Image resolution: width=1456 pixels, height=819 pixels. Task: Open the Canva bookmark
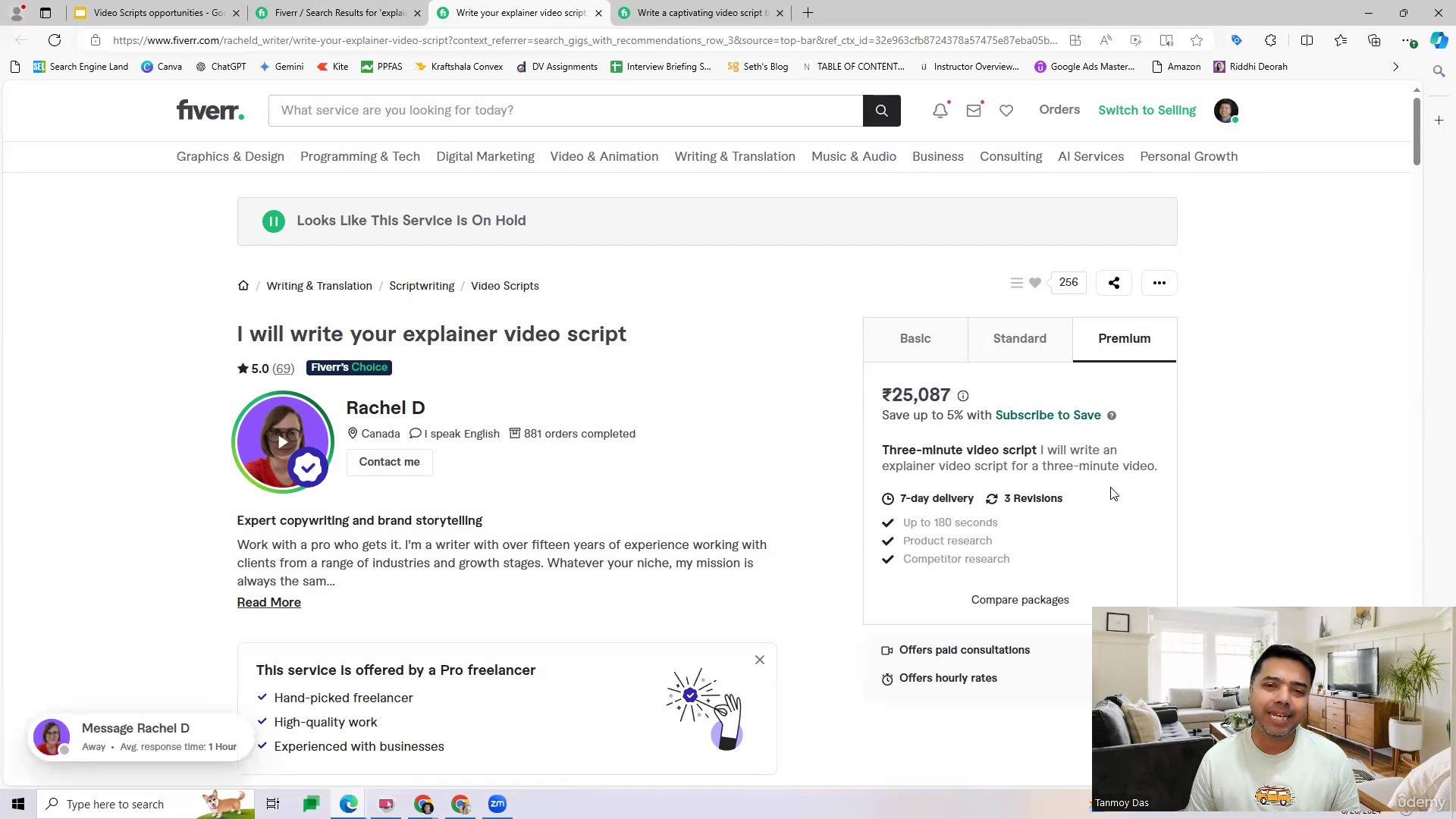pyautogui.click(x=162, y=67)
